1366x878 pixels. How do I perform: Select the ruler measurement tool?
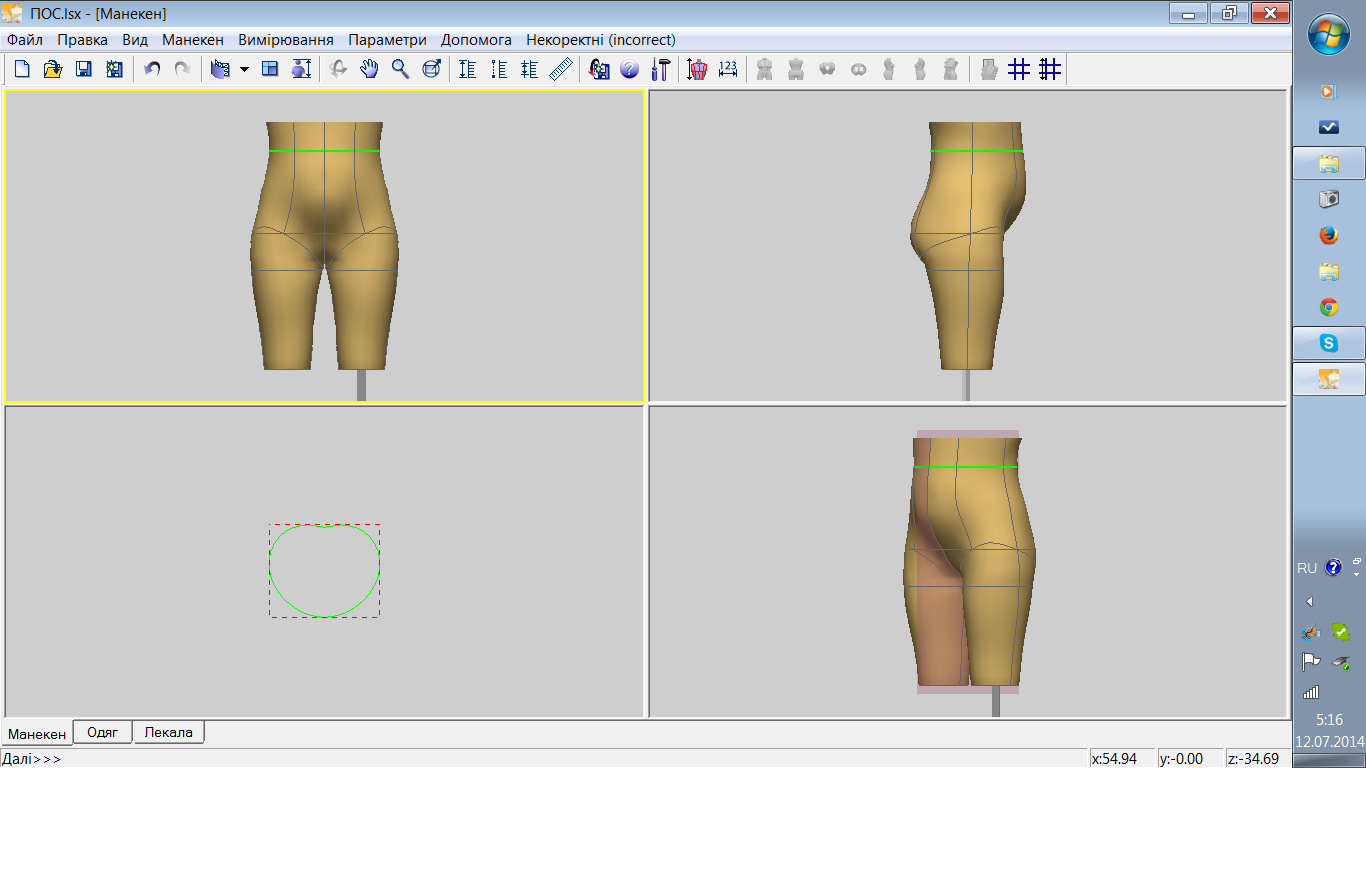[561, 69]
